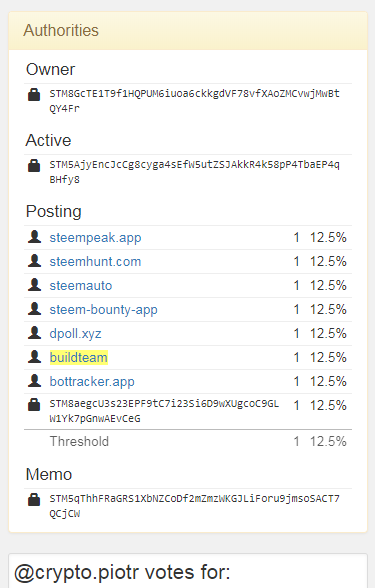This screenshot has height=588, width=375.
Task: Click the lock icon beside Memo key
Action: 34,500
